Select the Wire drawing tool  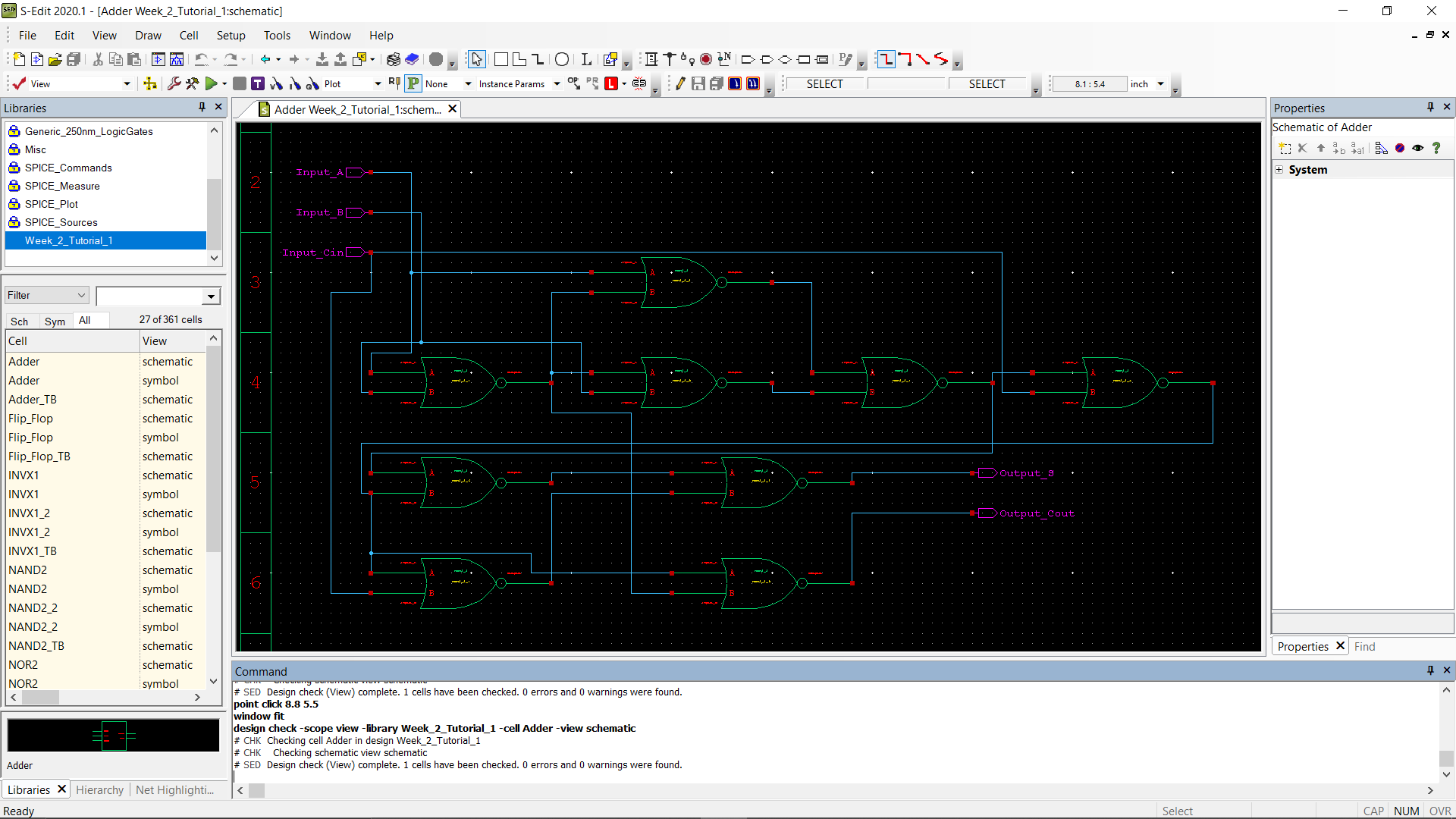point(886,59)
